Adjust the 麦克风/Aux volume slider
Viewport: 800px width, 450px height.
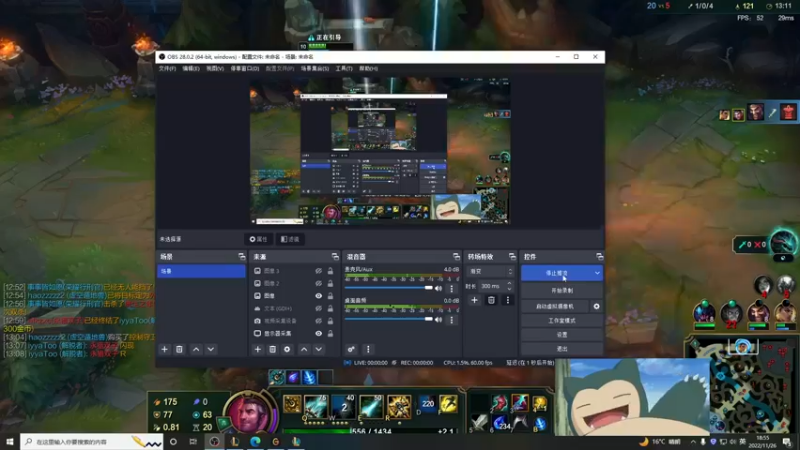pos(389,288)
